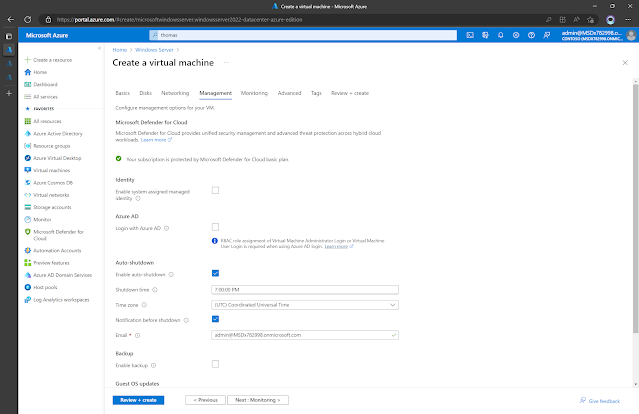Open the ellipsis next to the page title

coord(226,63)
